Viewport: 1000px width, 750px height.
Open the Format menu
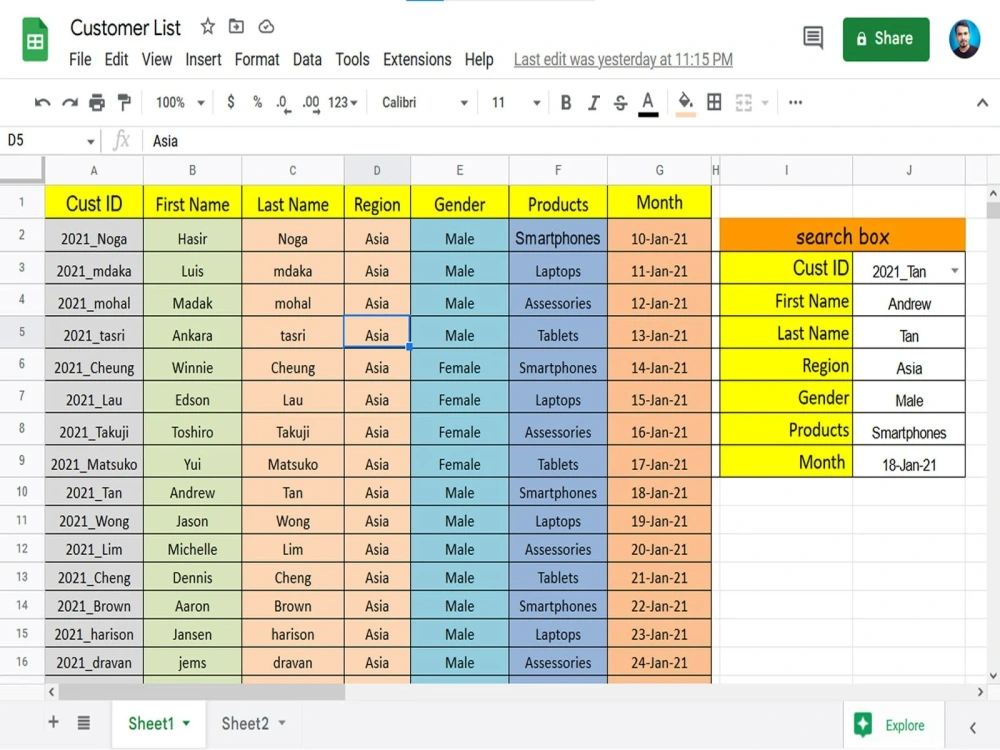257,59
